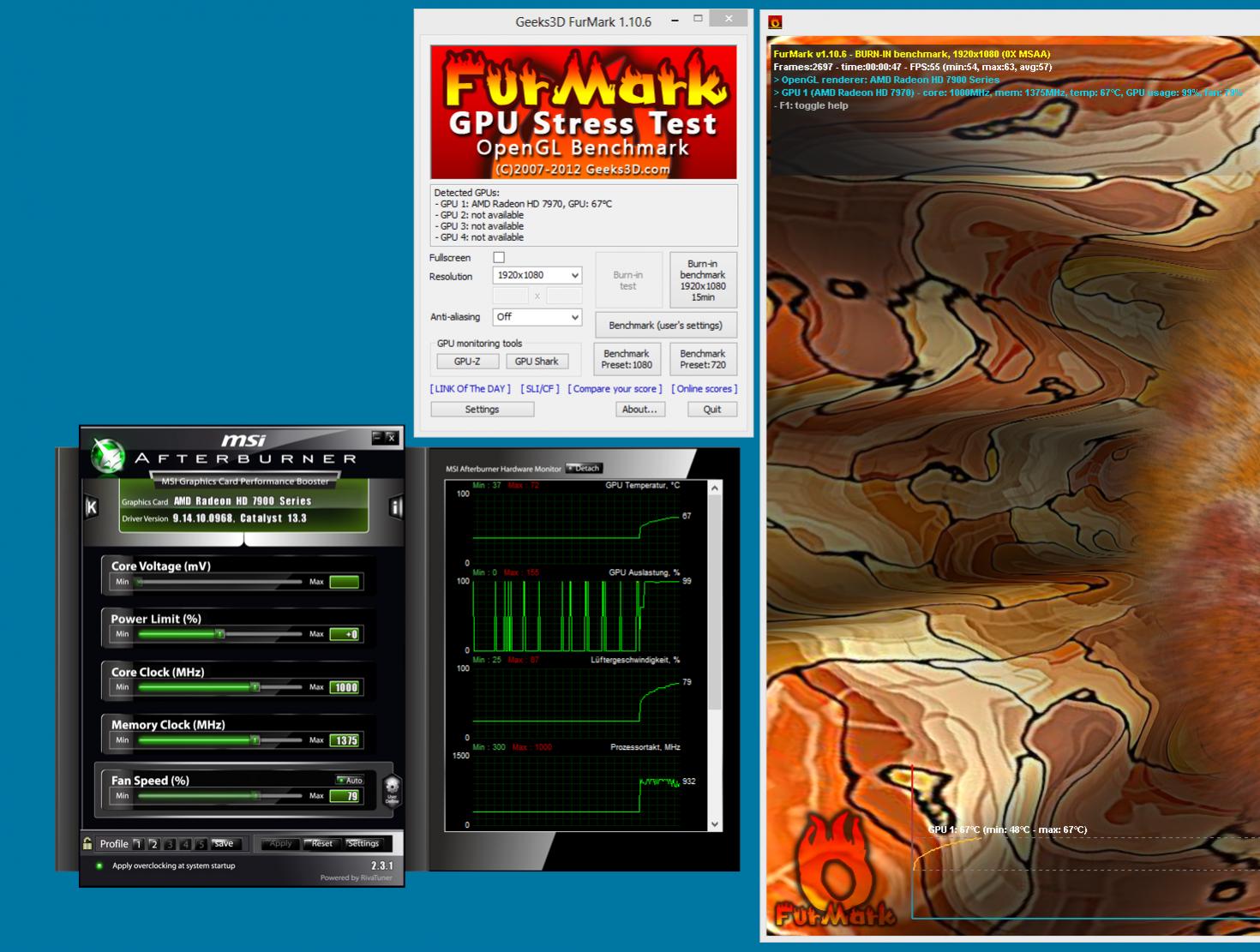Run Benchmark Preset:720
1260x952 pixels.
703,359
